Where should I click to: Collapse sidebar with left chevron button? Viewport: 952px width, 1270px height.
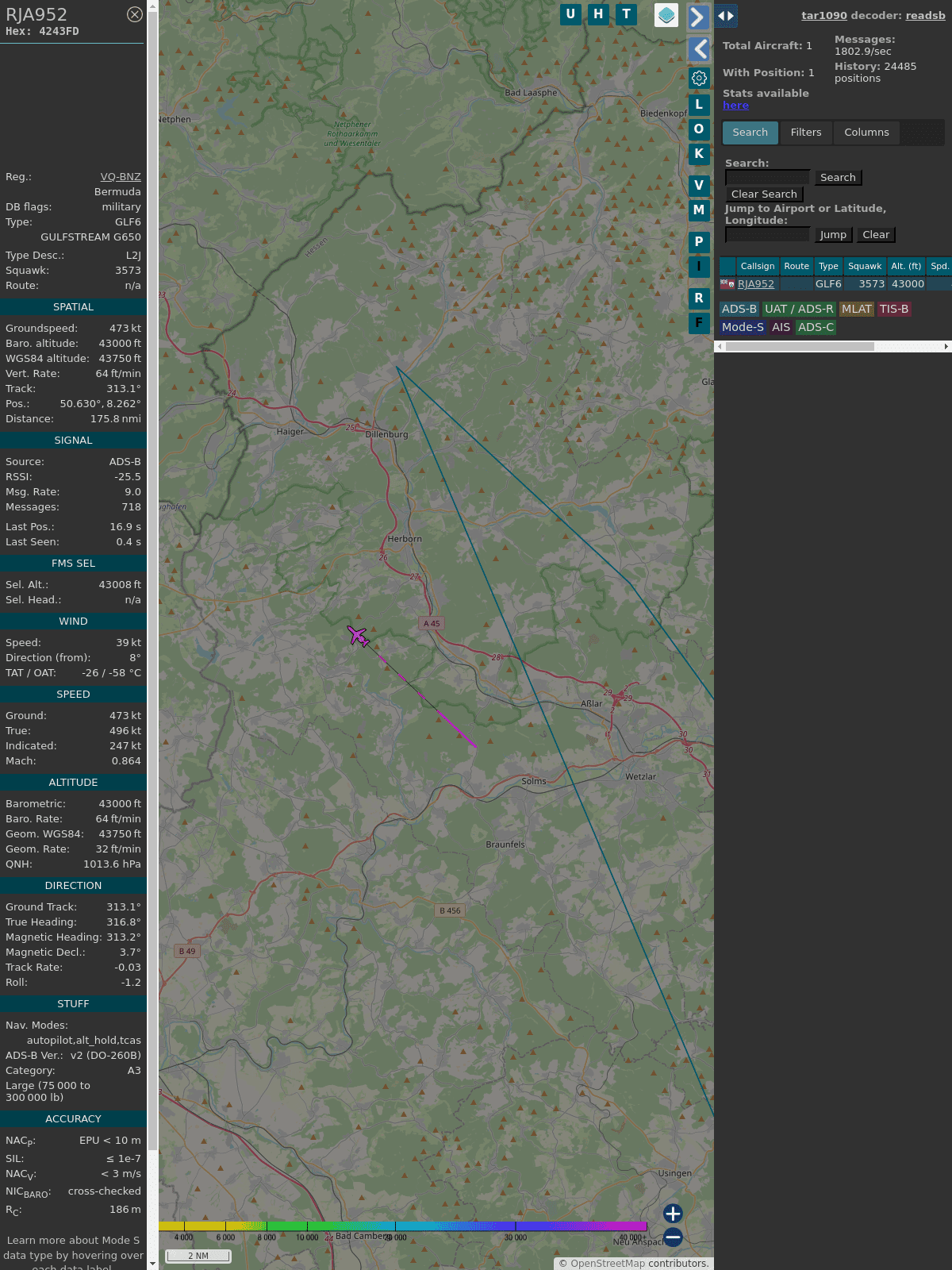coord(698,49)
